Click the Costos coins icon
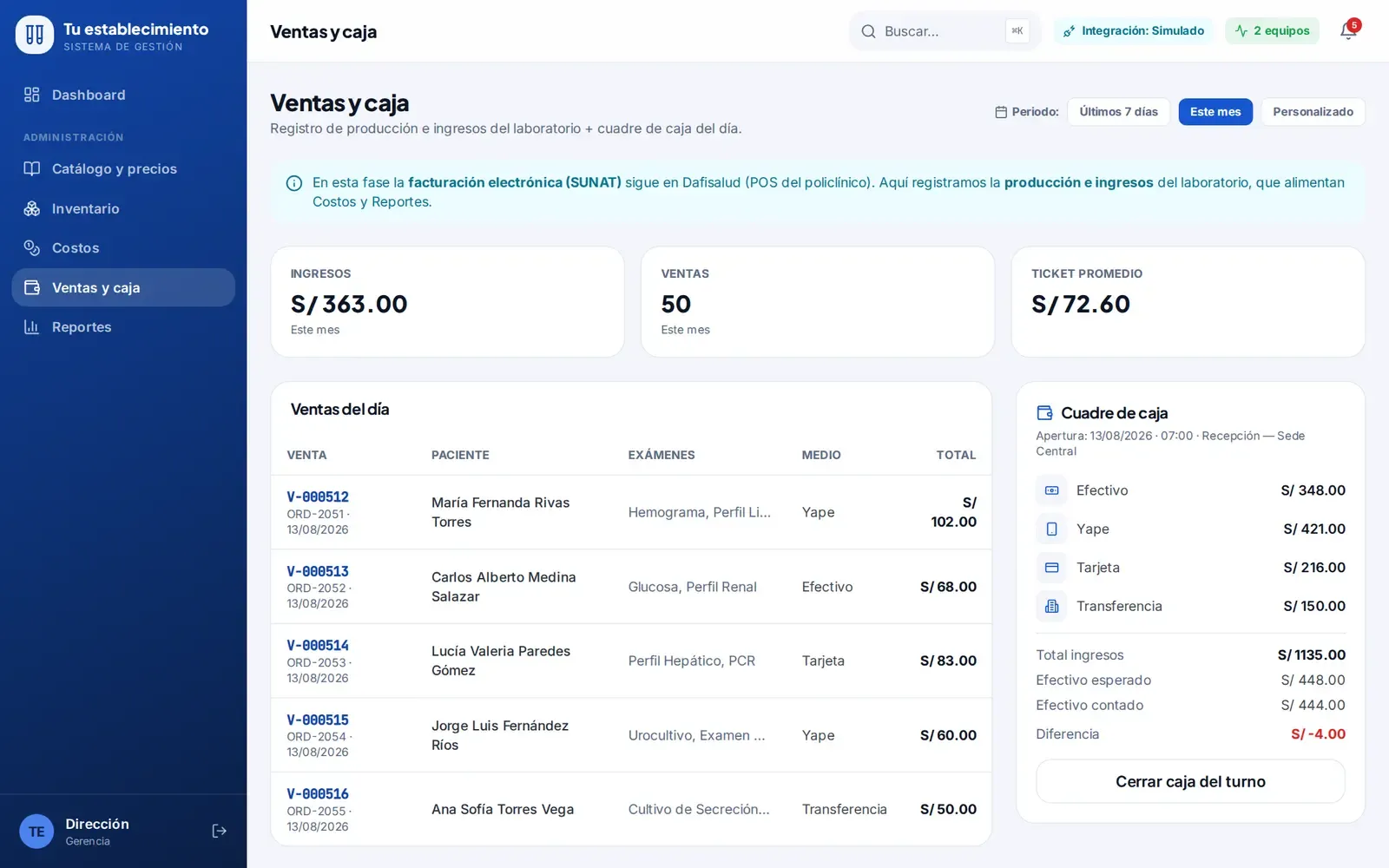1389x868 pixels. tap(32, 247)
